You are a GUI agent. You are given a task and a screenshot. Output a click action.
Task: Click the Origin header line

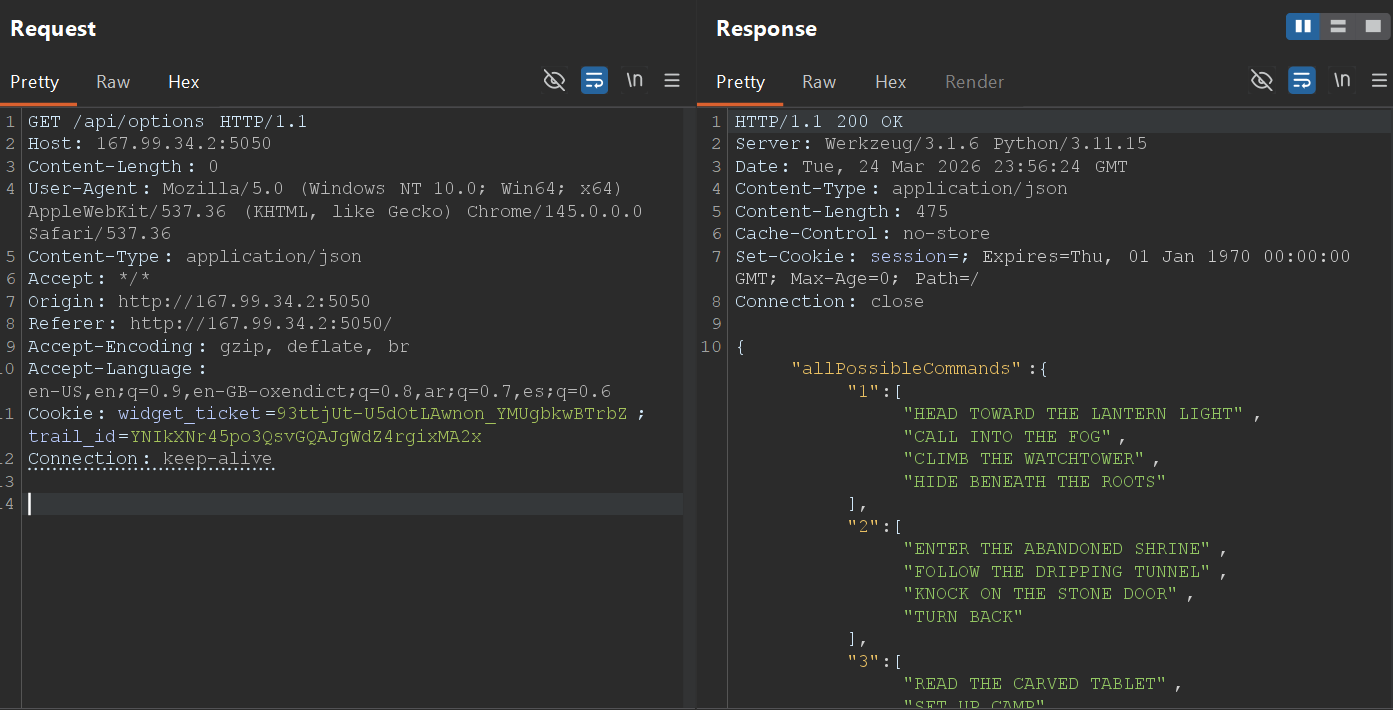pyautogui.click(x=199, y=302)
